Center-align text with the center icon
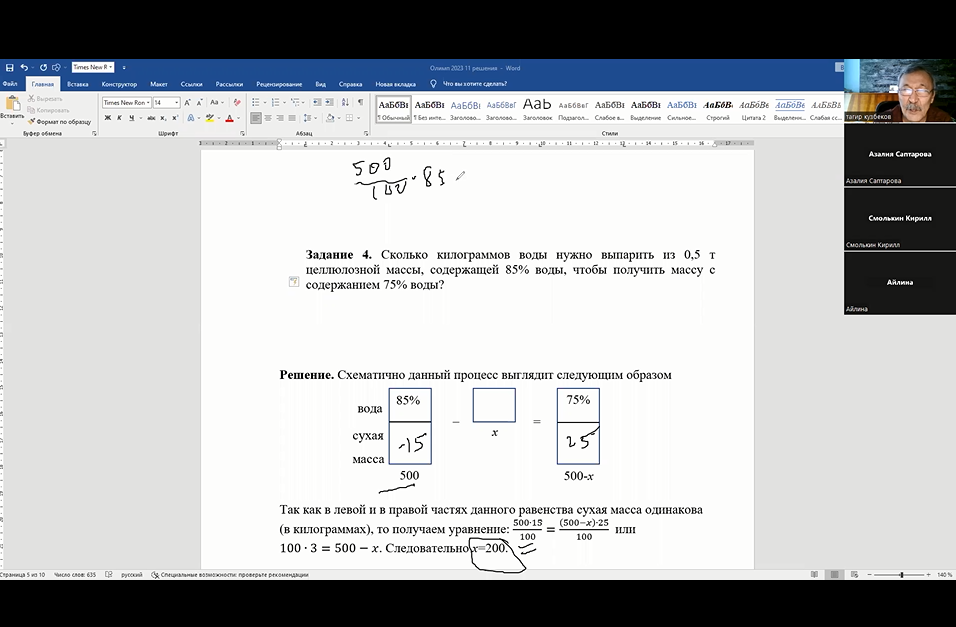 [x=269, y=118]
